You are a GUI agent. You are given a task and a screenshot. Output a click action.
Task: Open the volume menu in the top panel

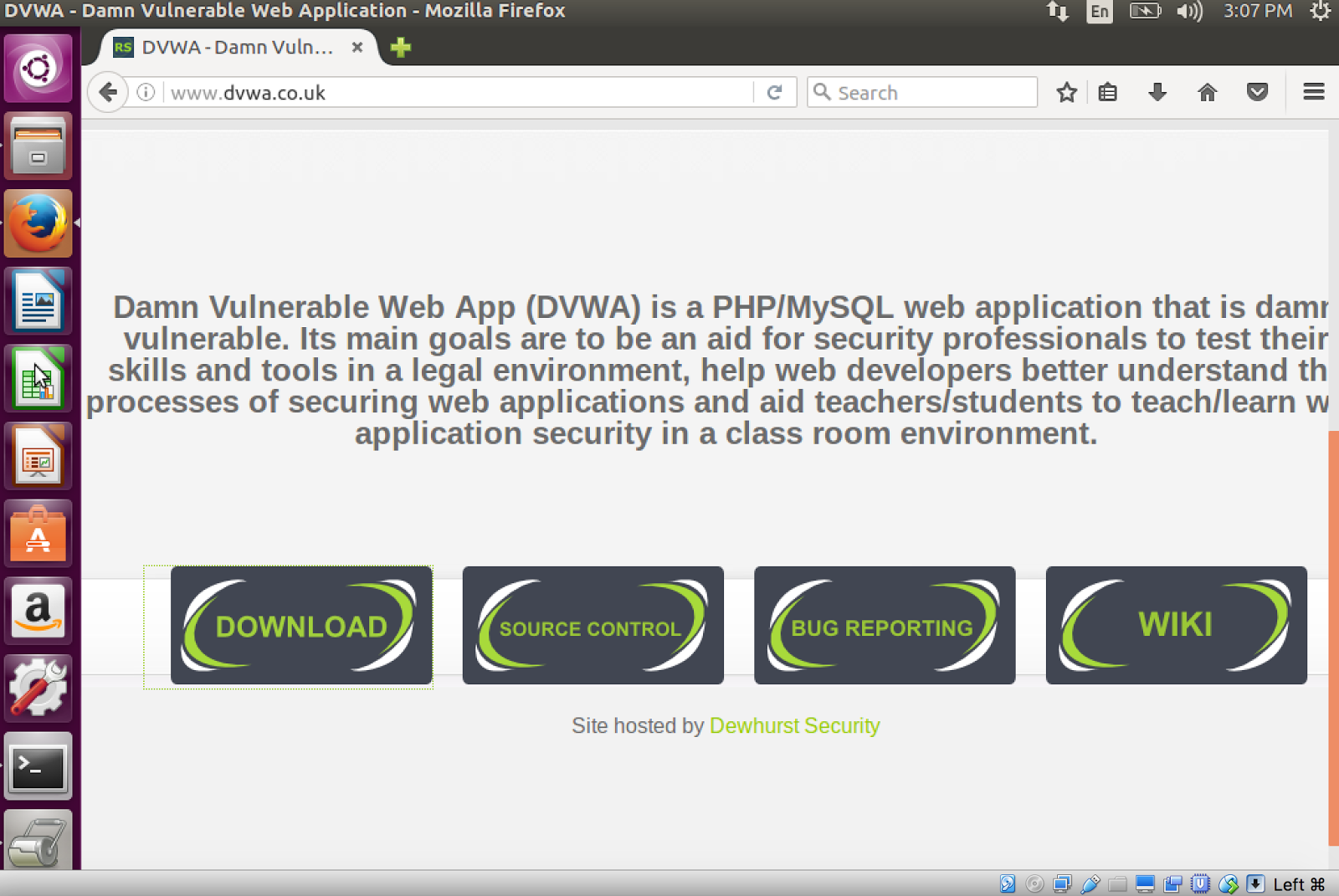1190,11
